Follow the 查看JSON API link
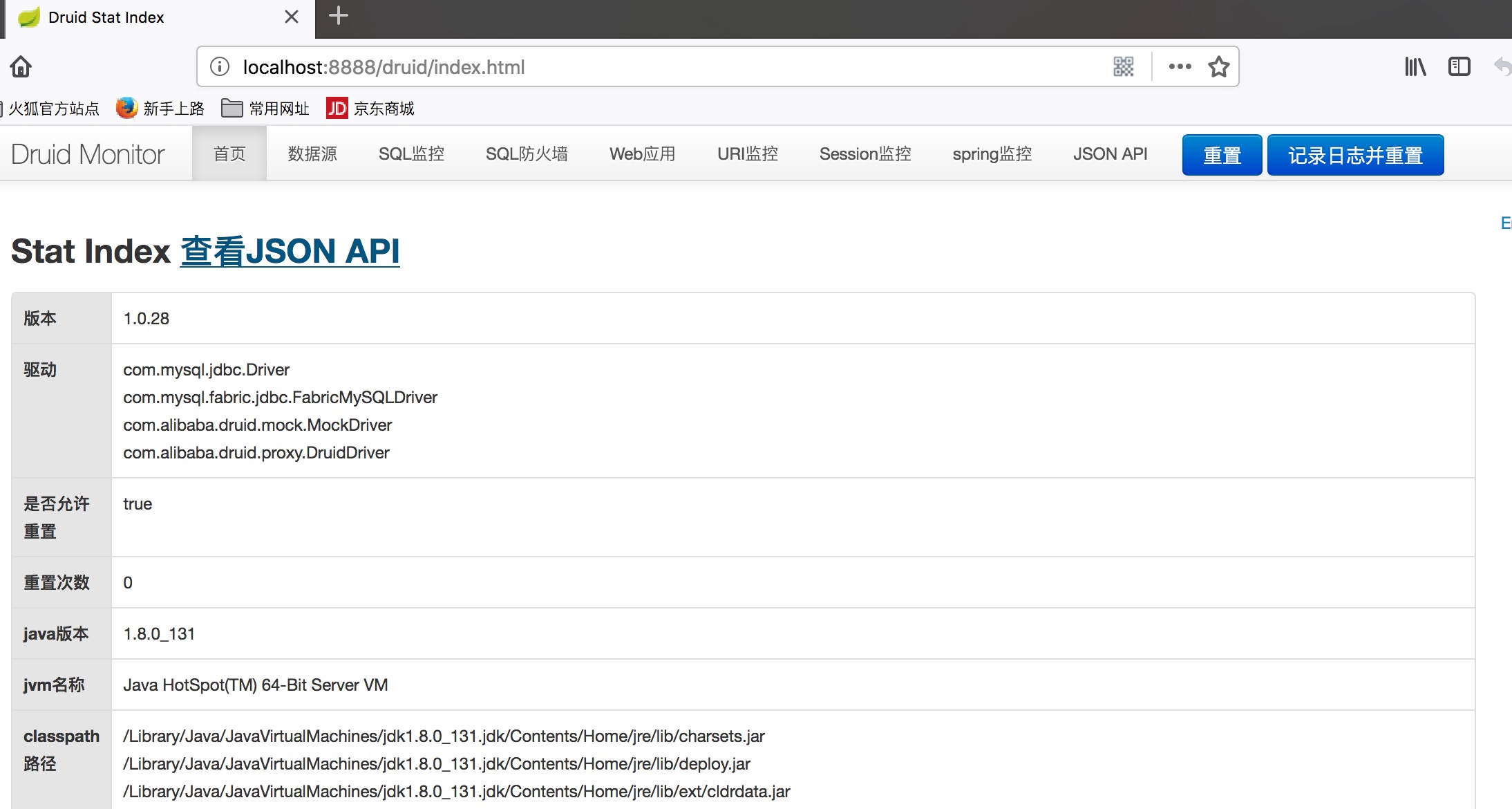1512x809 pixels. point(290,250)
